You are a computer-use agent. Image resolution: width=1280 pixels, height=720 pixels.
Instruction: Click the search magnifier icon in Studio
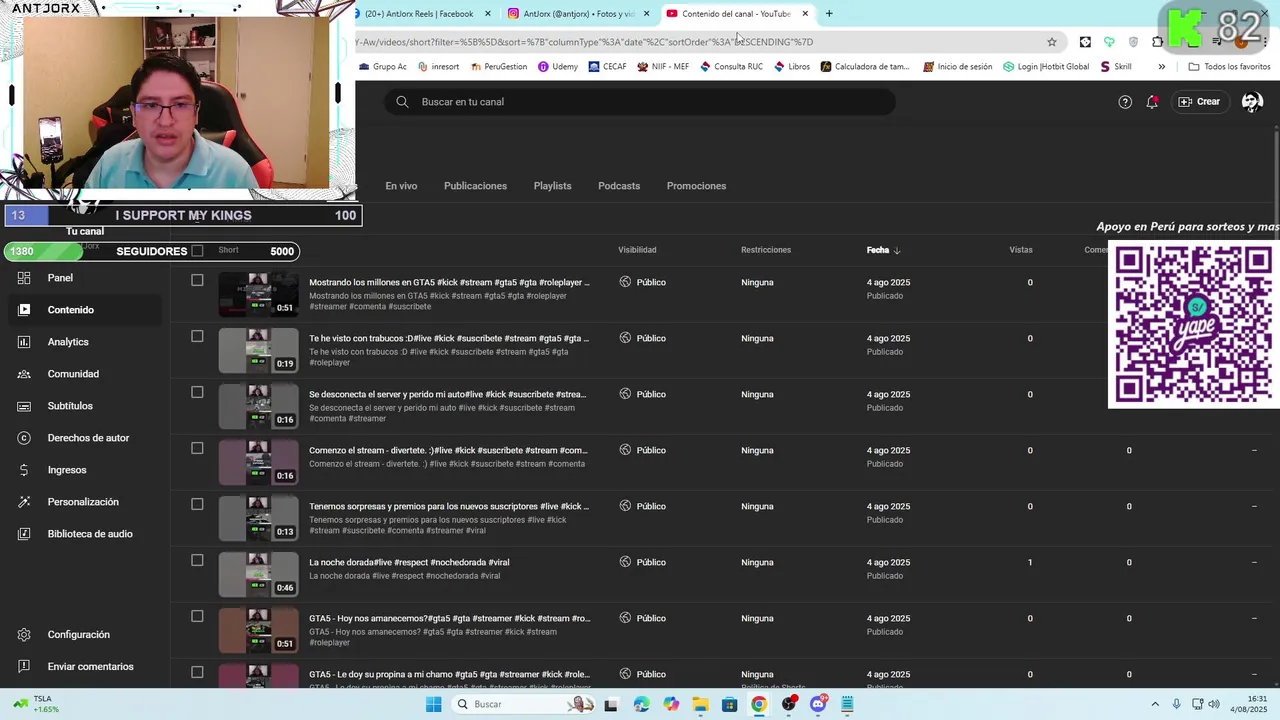coord(402,102)
